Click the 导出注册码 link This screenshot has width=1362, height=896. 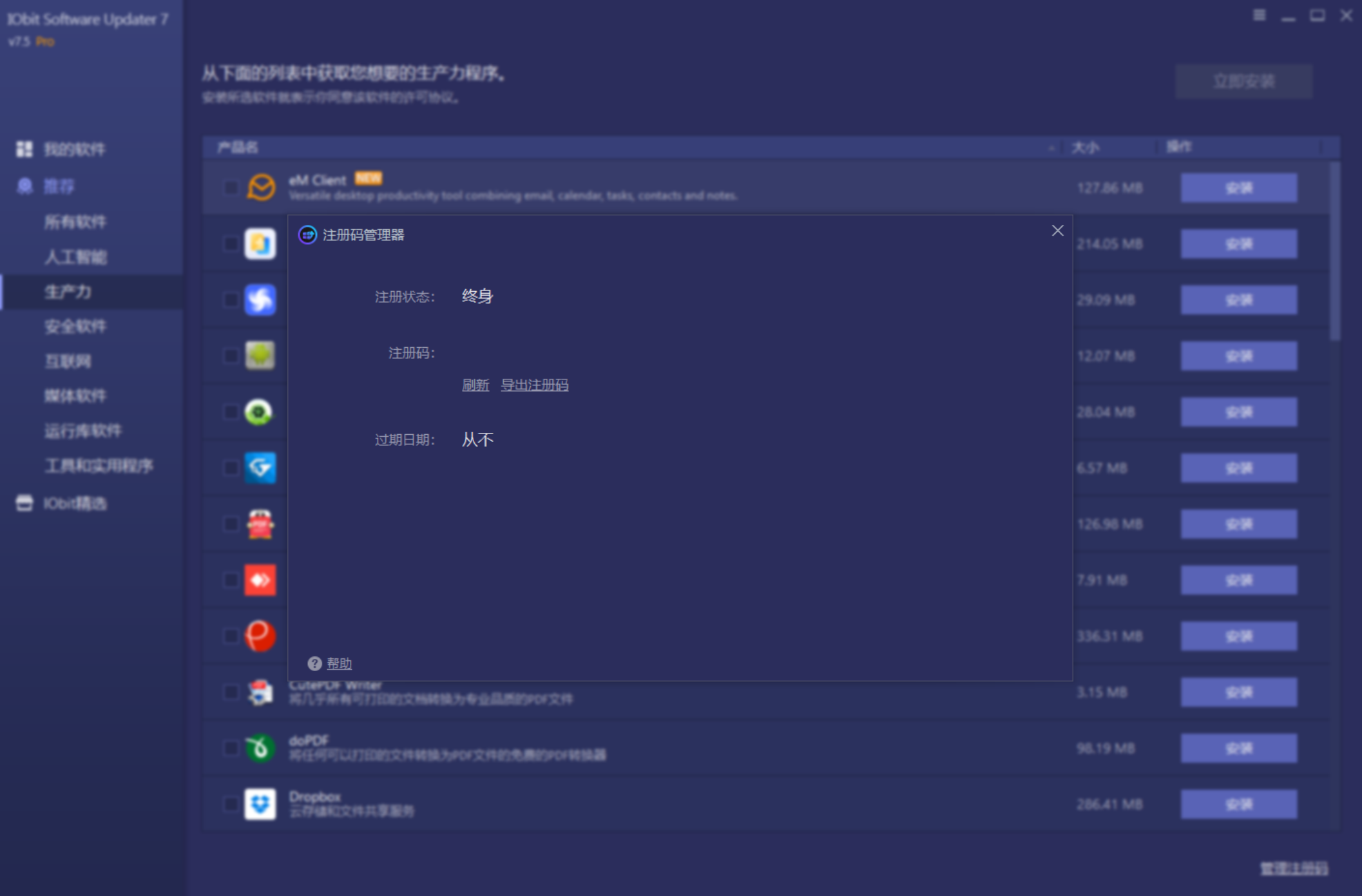(x=535, y=385)
